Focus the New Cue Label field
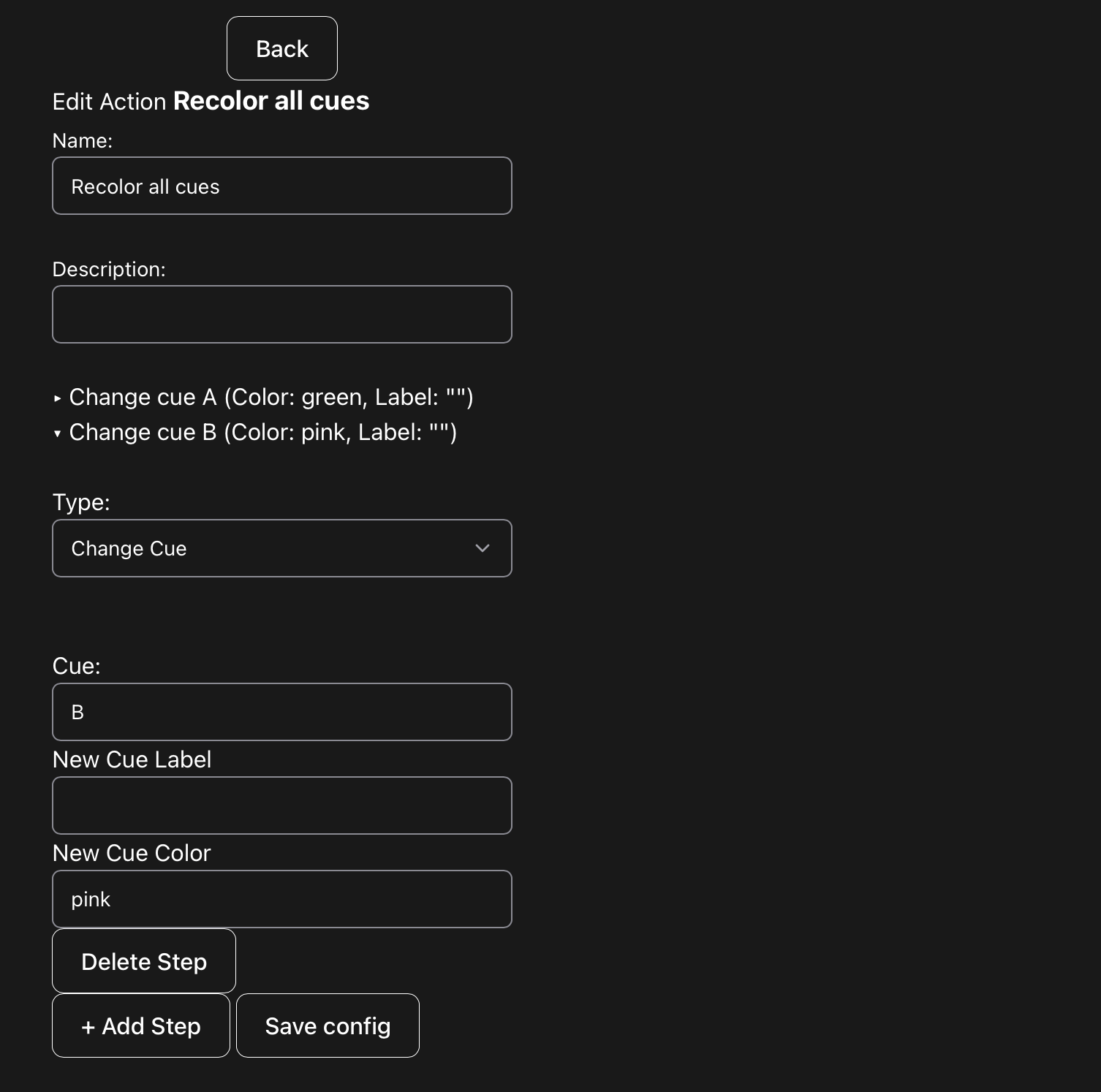 coord(282,805)
